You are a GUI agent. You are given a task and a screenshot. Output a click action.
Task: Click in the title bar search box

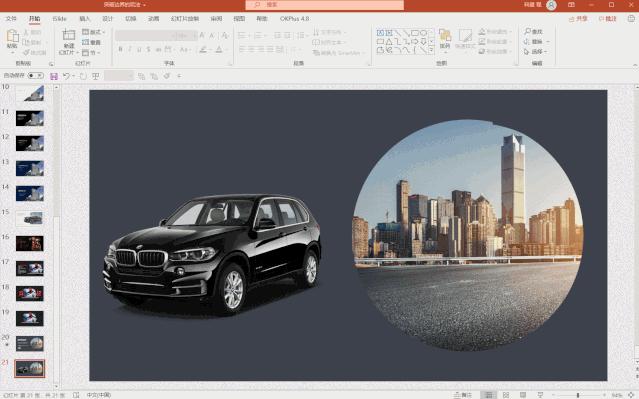point(324,5)
